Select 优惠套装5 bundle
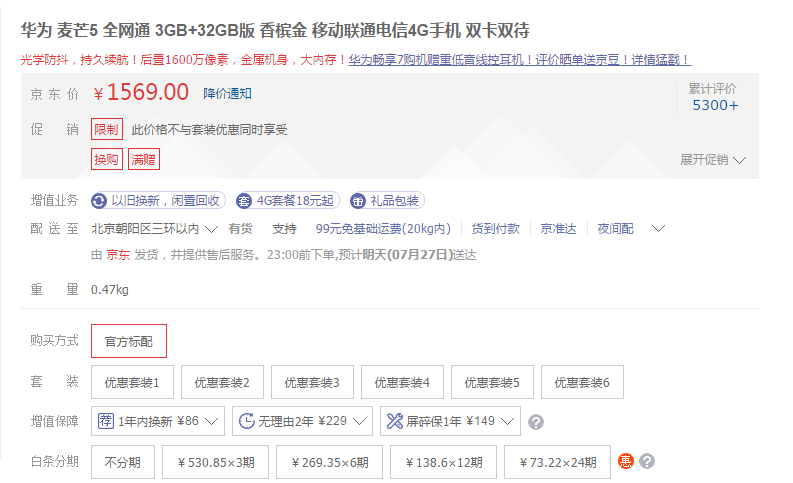This screenshot has height=483, width=793. tap(493, 382)
